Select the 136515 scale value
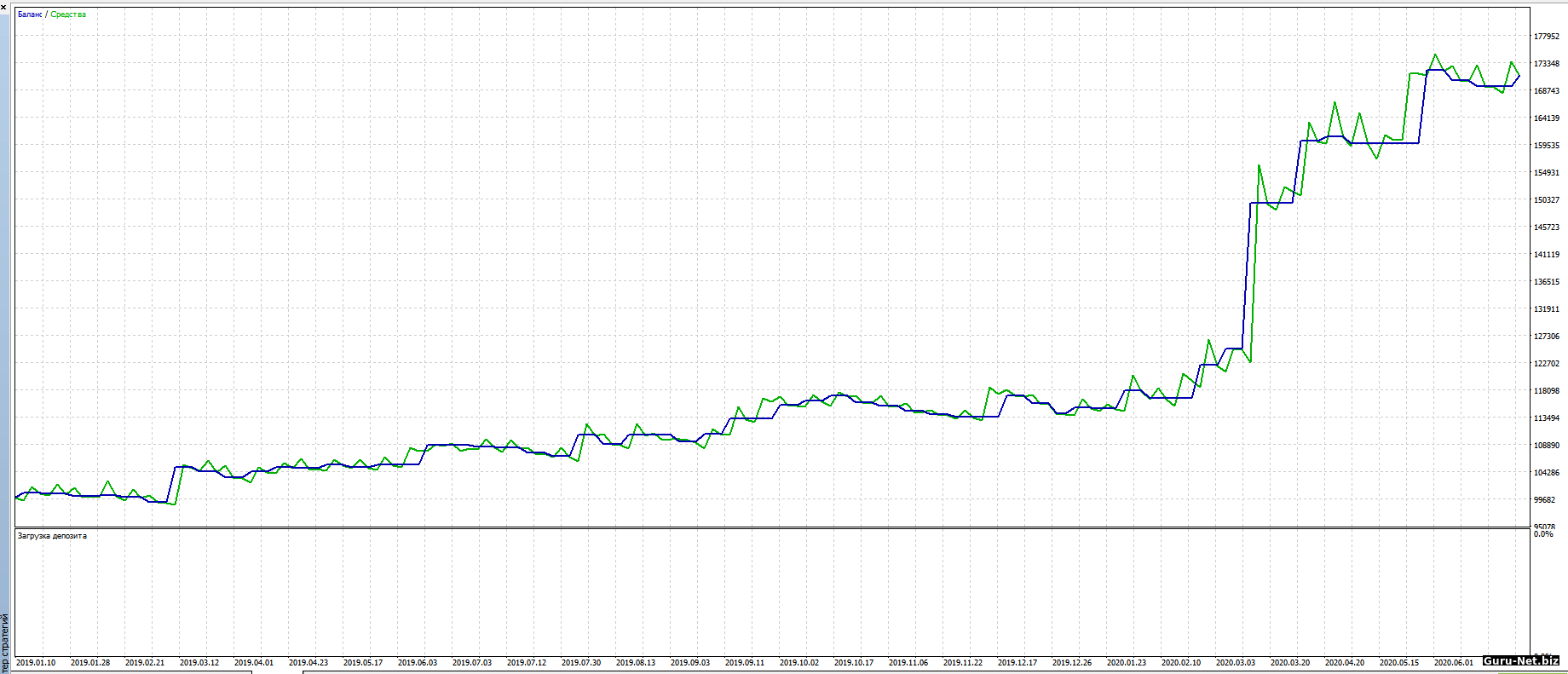The image size is (1568, 674). (x=1547, y=282)
